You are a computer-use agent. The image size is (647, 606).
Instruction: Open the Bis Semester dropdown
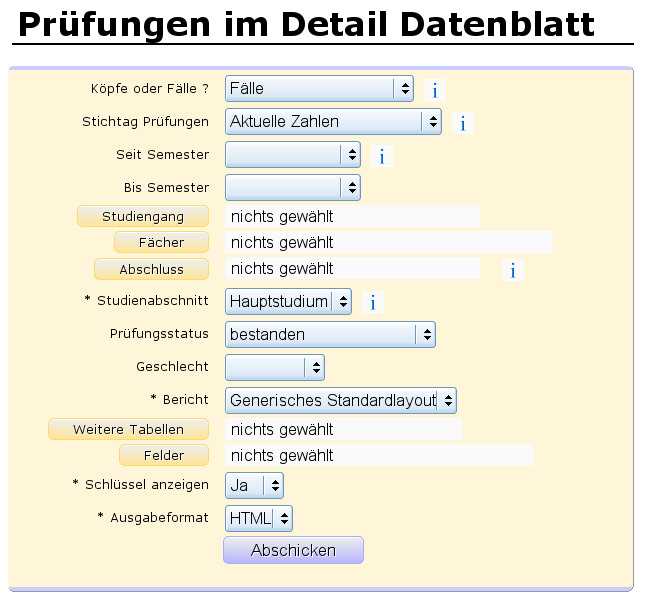tap(293, 187)
